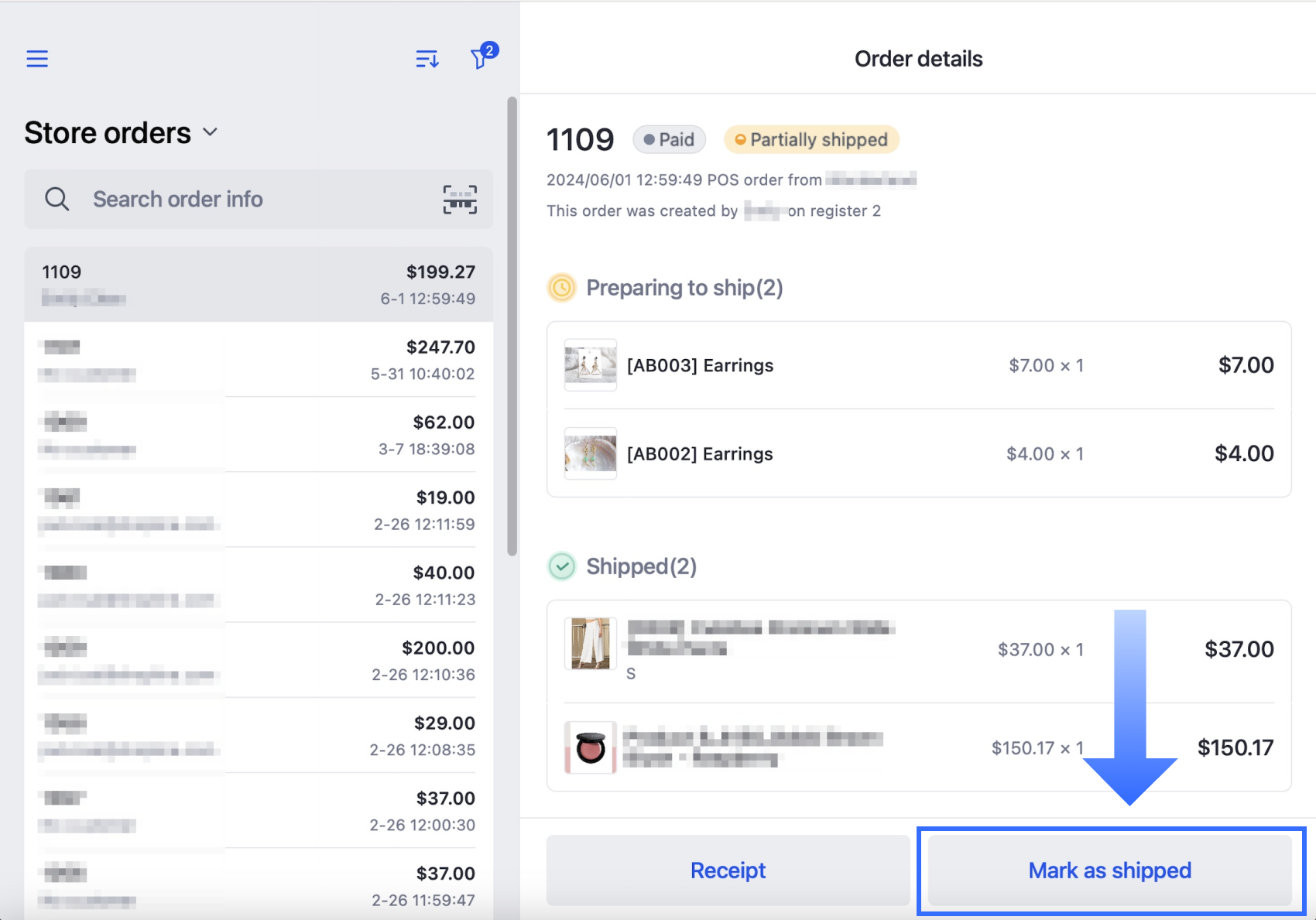Click the [AB002] Earrings item name
This screenshot has width=1316, height=920.
pyautogui.click(x=700, y=453)
